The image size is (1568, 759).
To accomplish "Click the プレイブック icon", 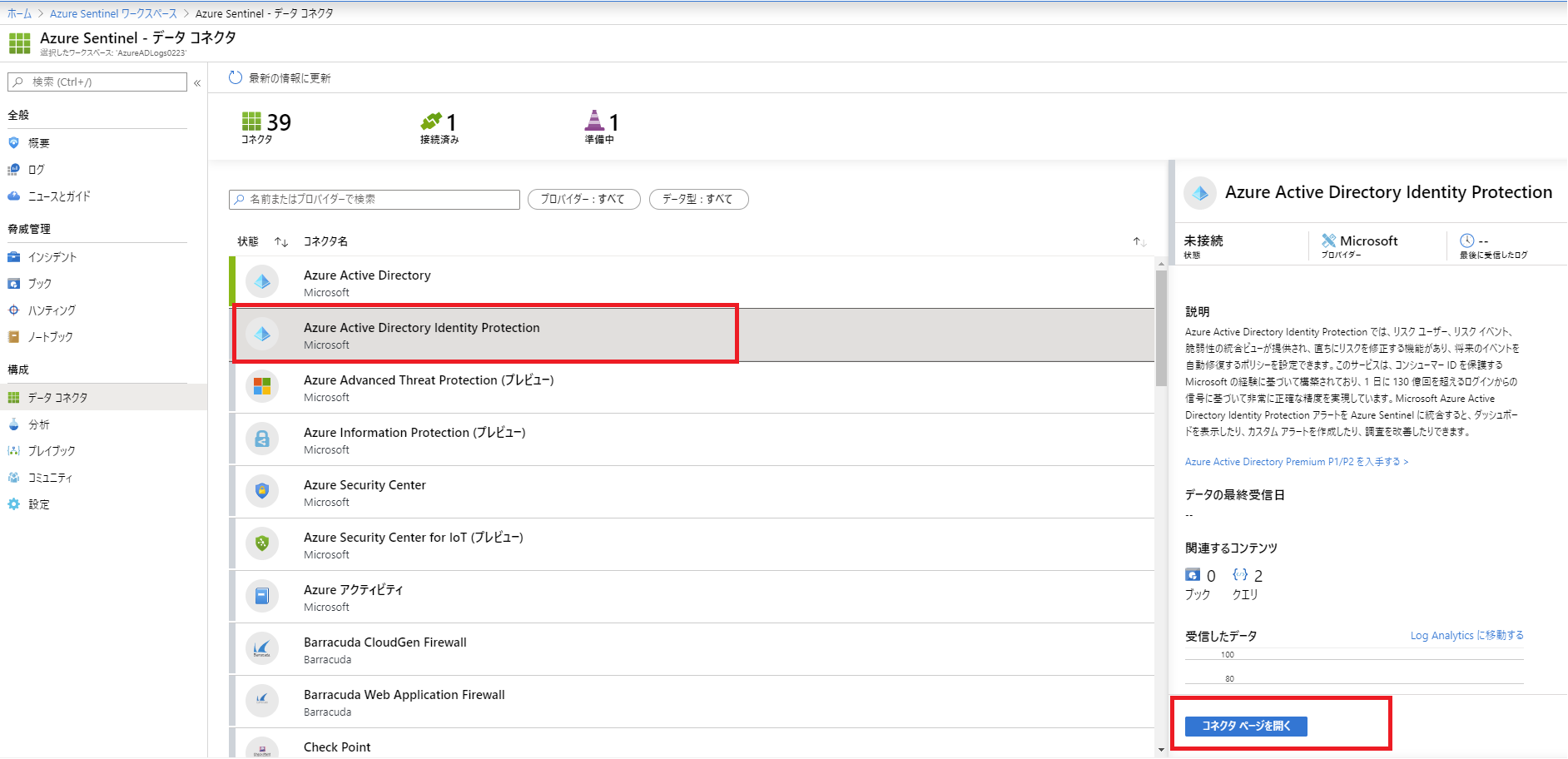I will [13, 451].
